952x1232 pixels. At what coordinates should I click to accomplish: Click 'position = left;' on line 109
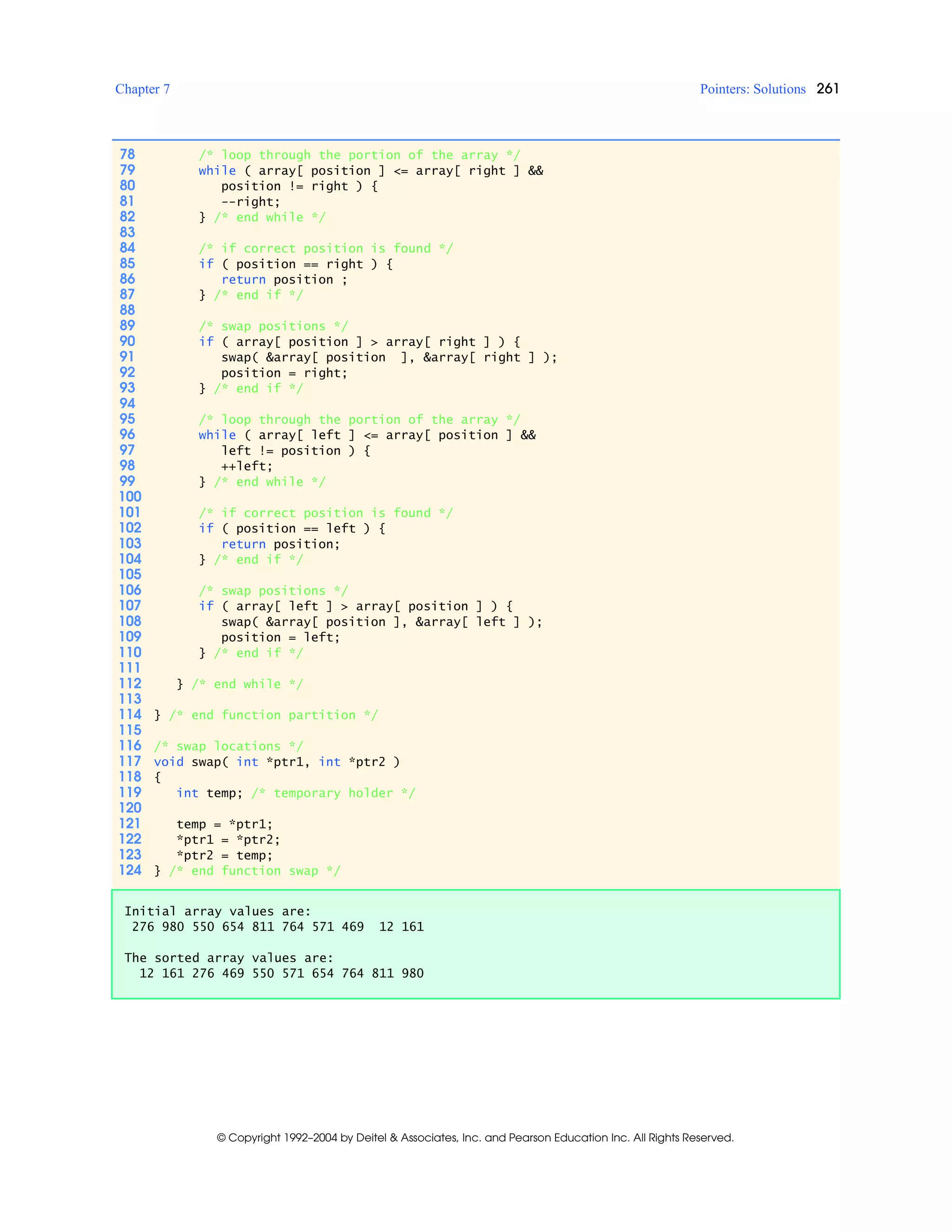pos(280,637)
